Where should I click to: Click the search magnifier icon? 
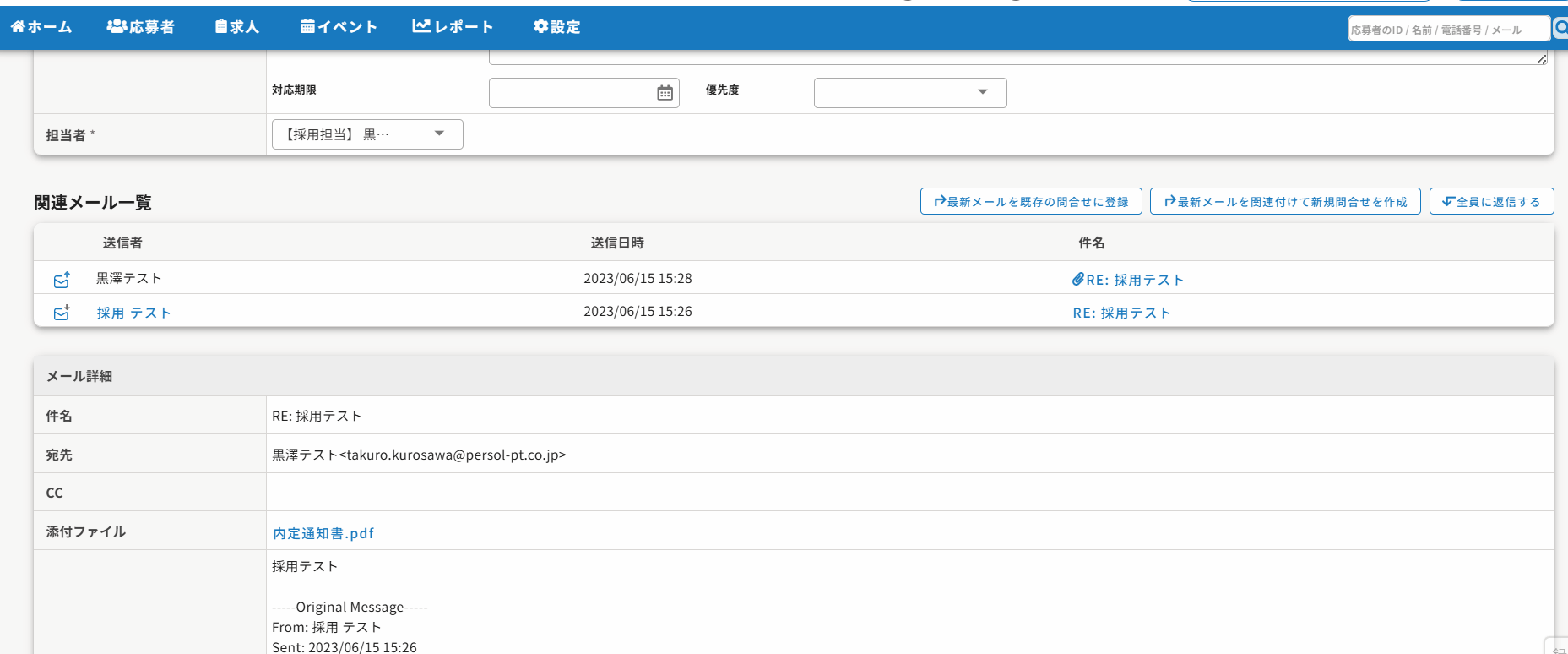click(1560, 28)
